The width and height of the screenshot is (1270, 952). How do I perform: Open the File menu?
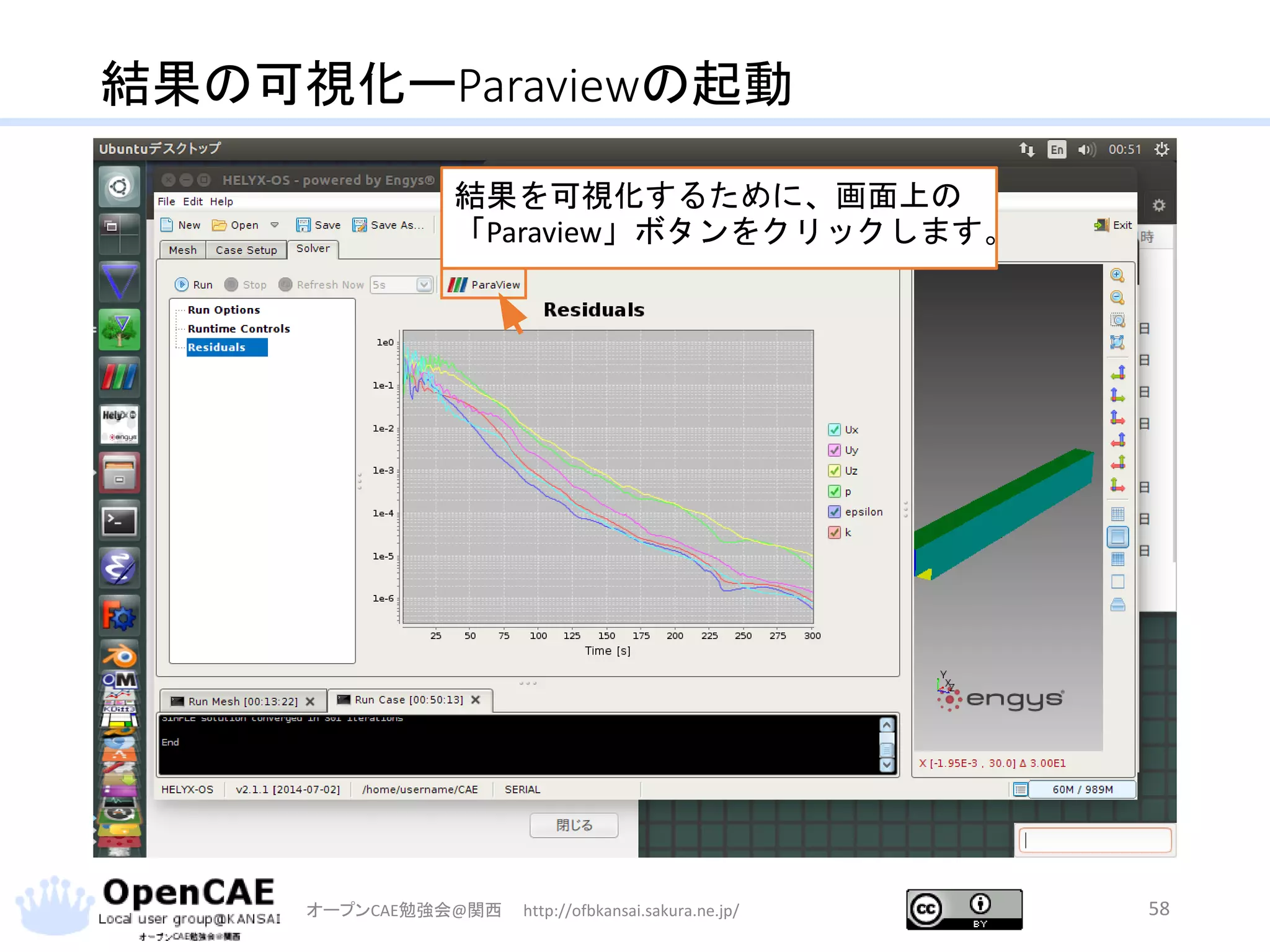(166, 201)
